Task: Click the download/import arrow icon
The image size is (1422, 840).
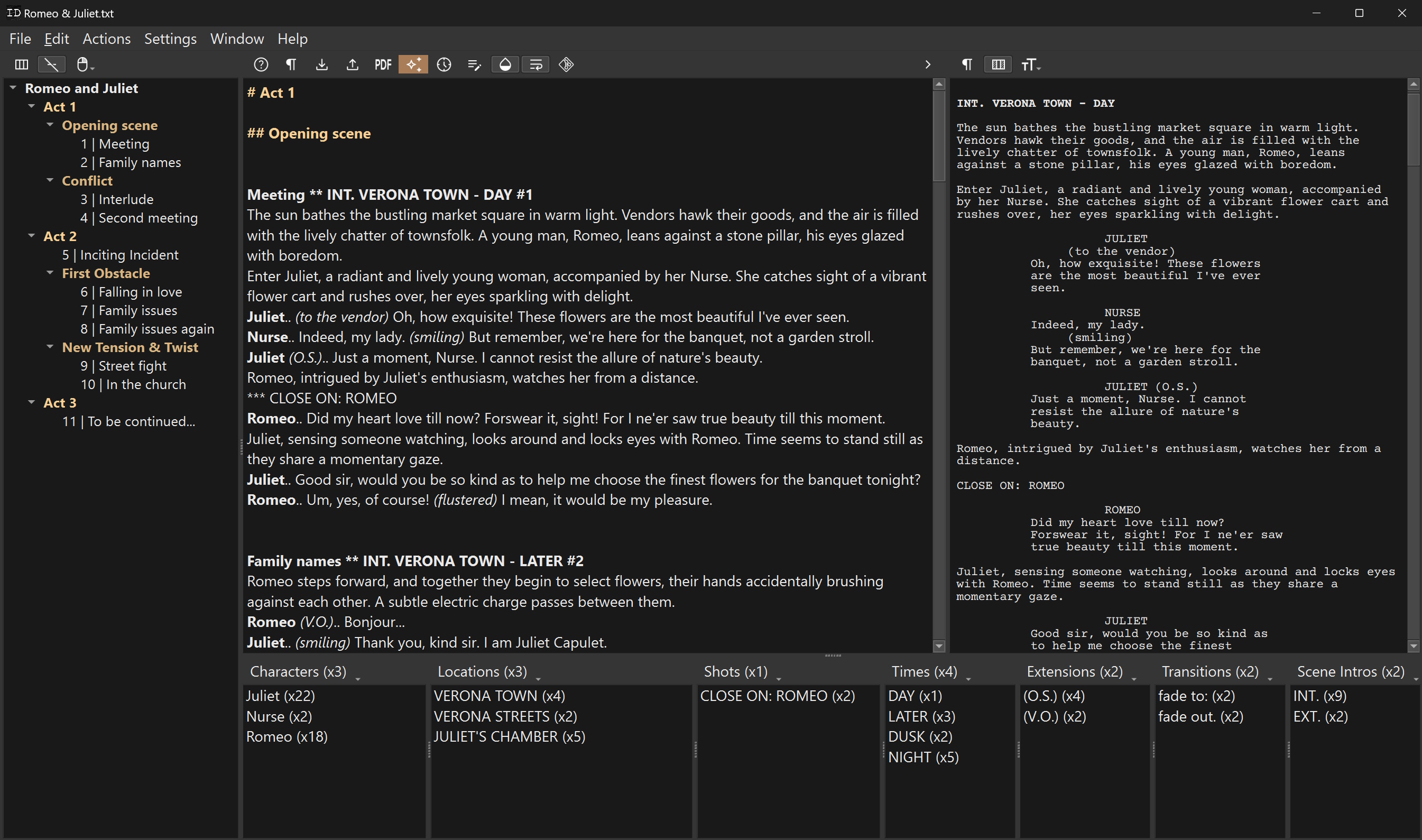Action: tap(321, 64)
